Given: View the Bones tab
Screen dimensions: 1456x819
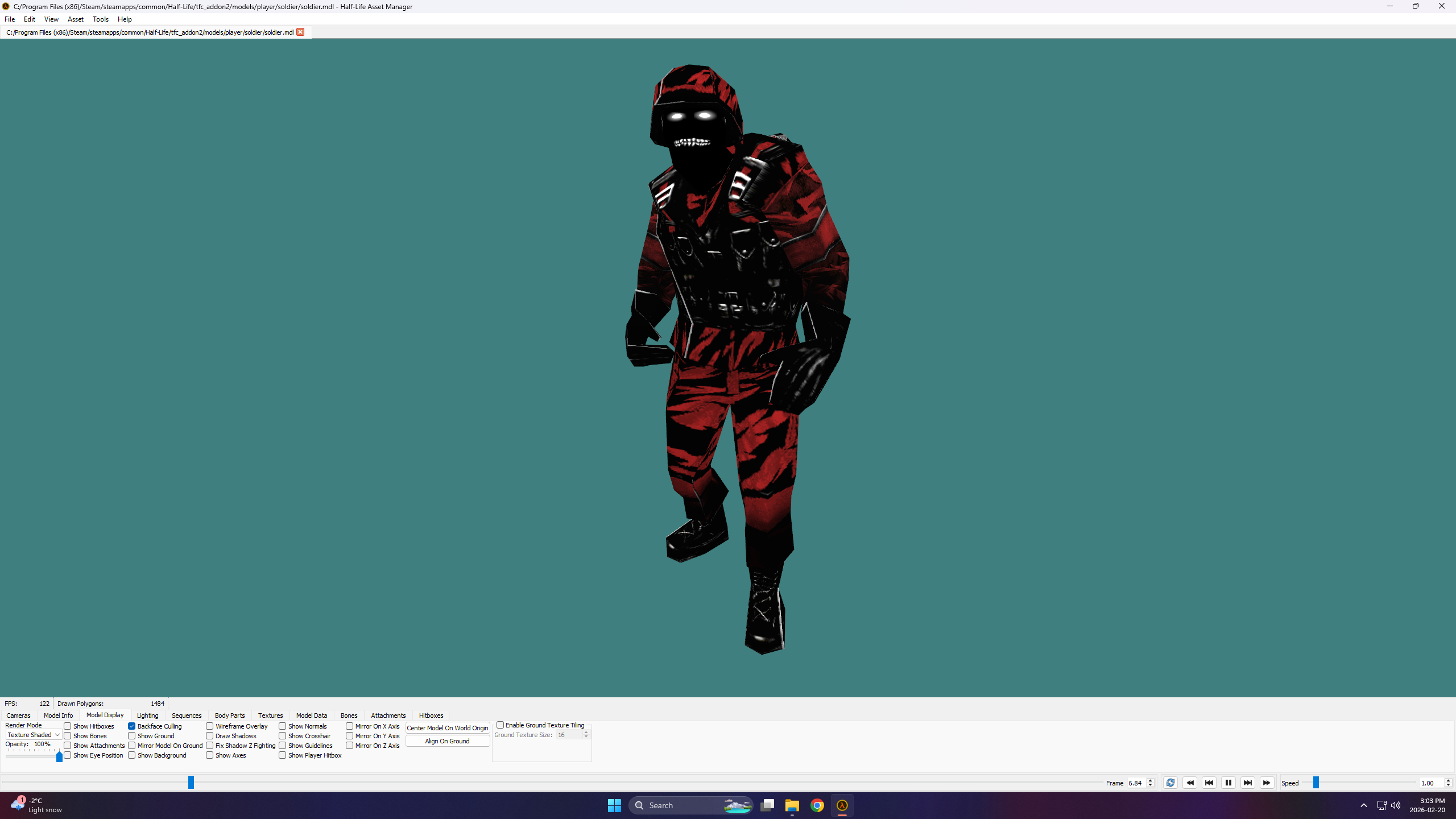Looking at the screenshot, I should tap(349, 715).
